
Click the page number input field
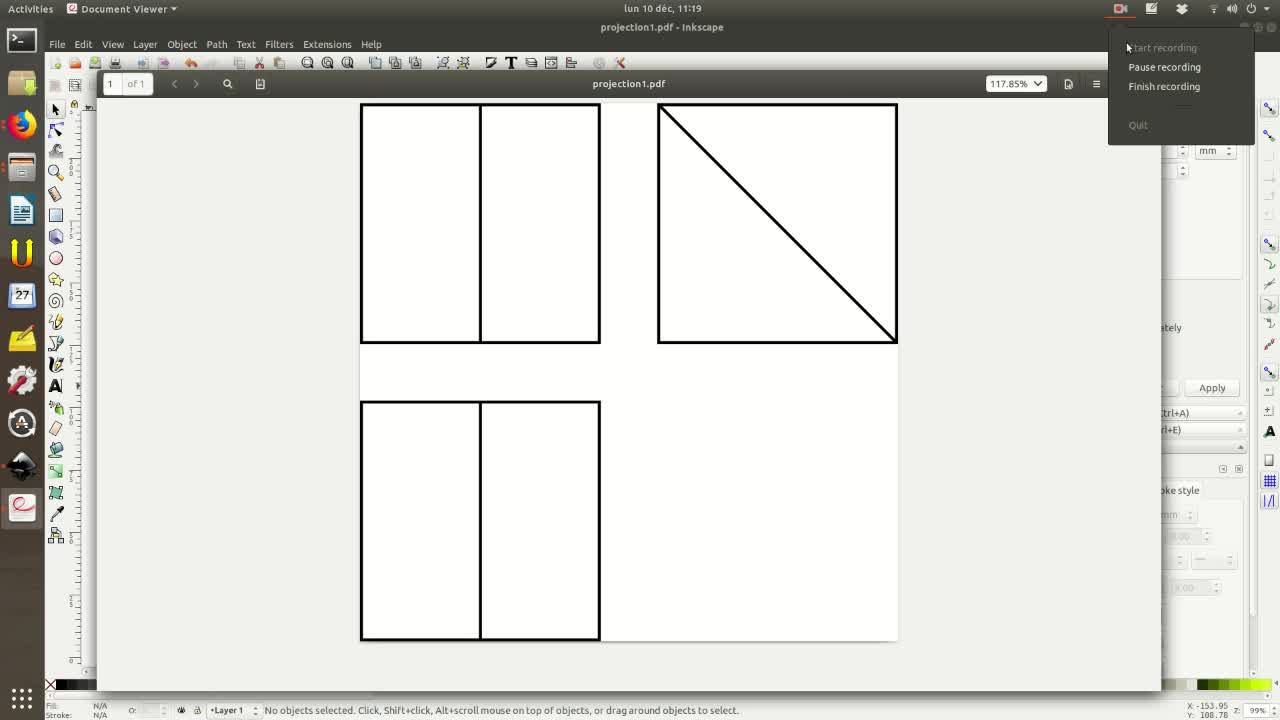coord(111,84)
